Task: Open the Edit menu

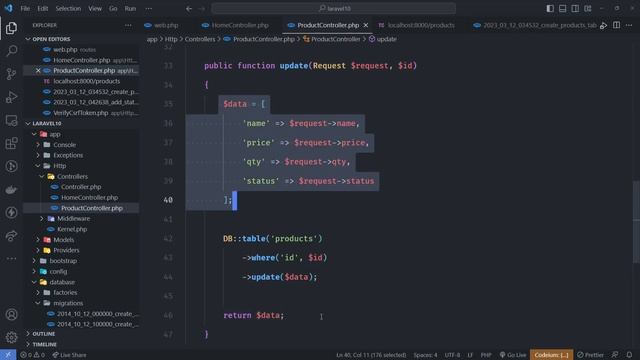Action: tap(42, 8)
